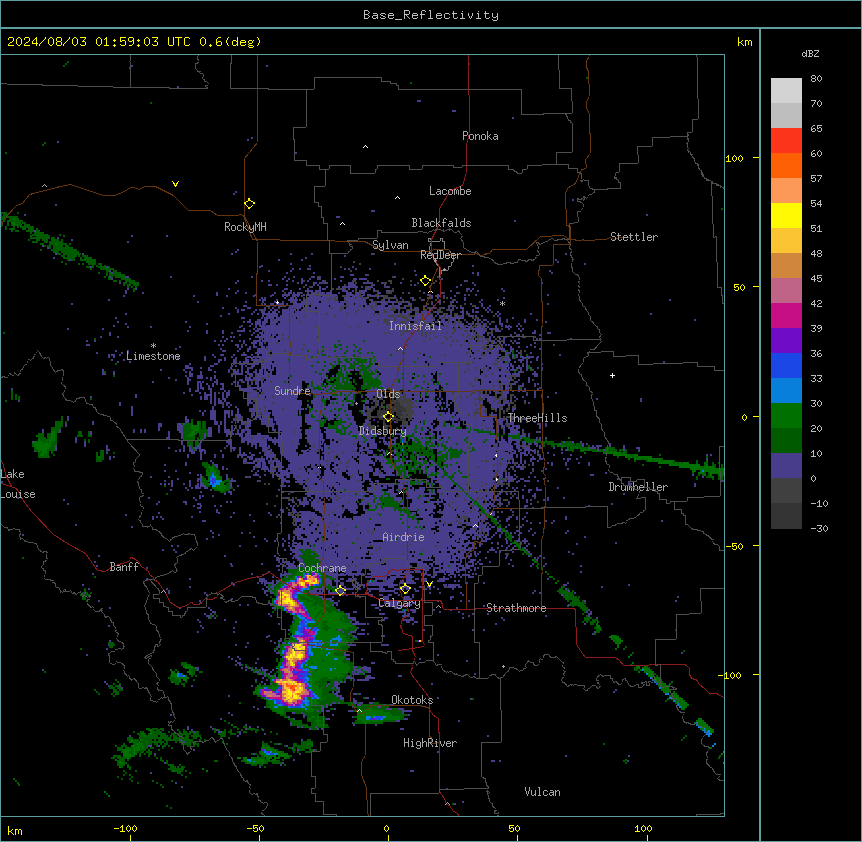Select the magenta 42-39 dBZ legend swatch

786,316
